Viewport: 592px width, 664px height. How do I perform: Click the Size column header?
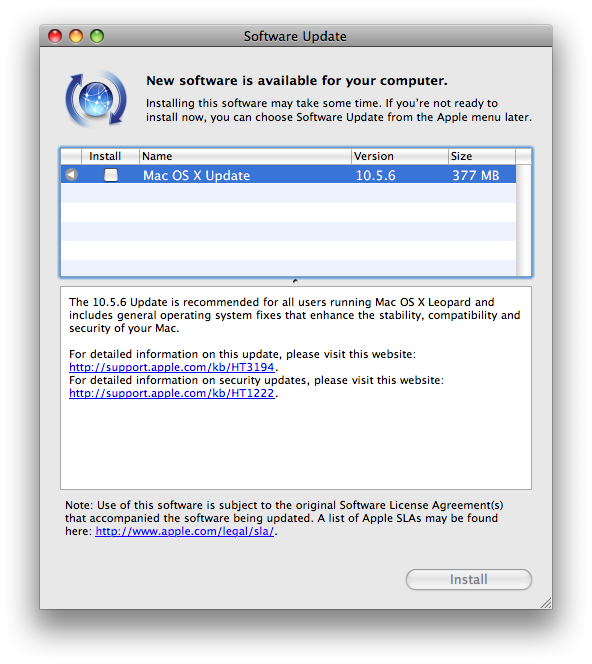tap(482, 156)
